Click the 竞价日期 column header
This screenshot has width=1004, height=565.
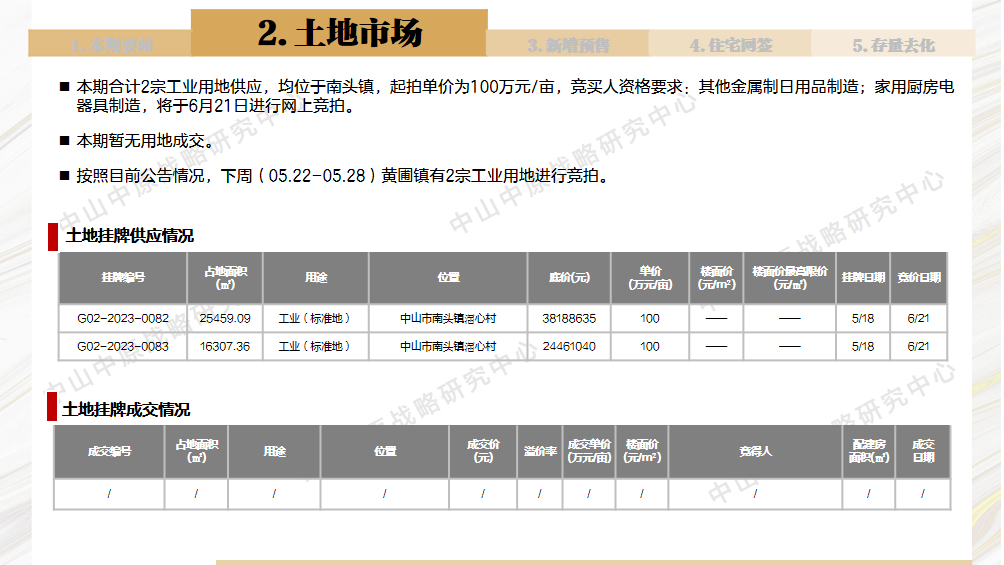click(x=918, y=277)
